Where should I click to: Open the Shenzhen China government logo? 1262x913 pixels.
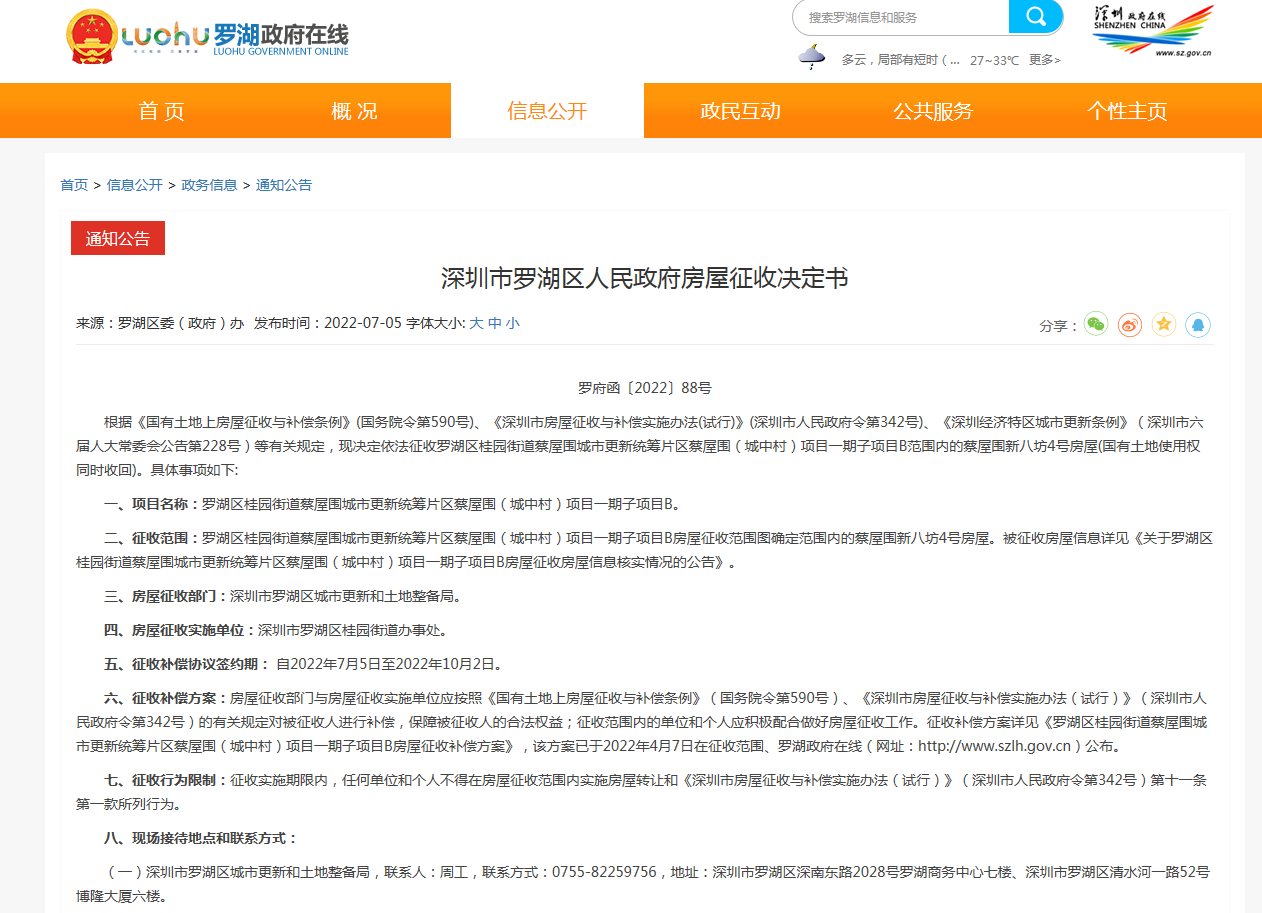point(1152,30)
